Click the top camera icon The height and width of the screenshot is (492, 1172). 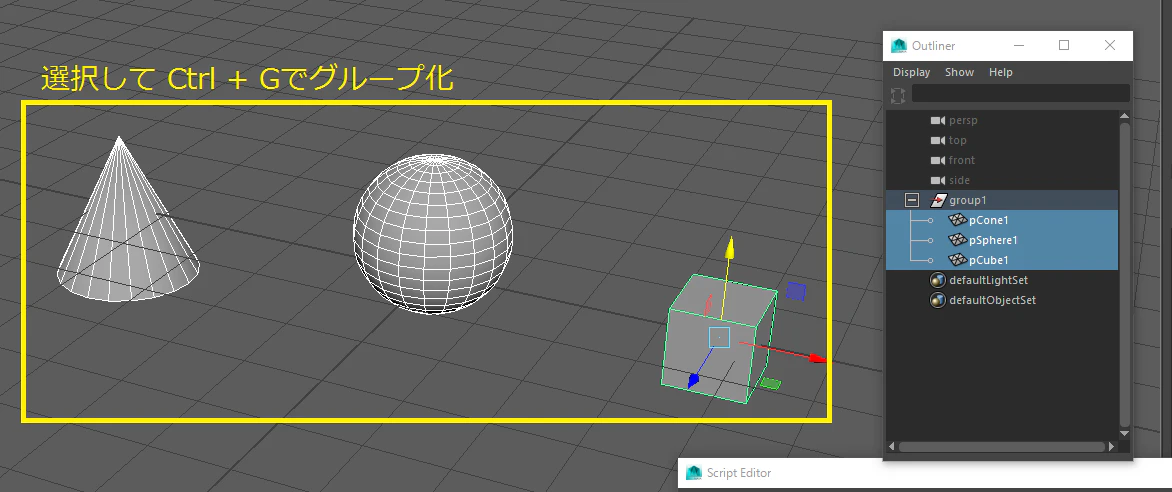(937, 141)
